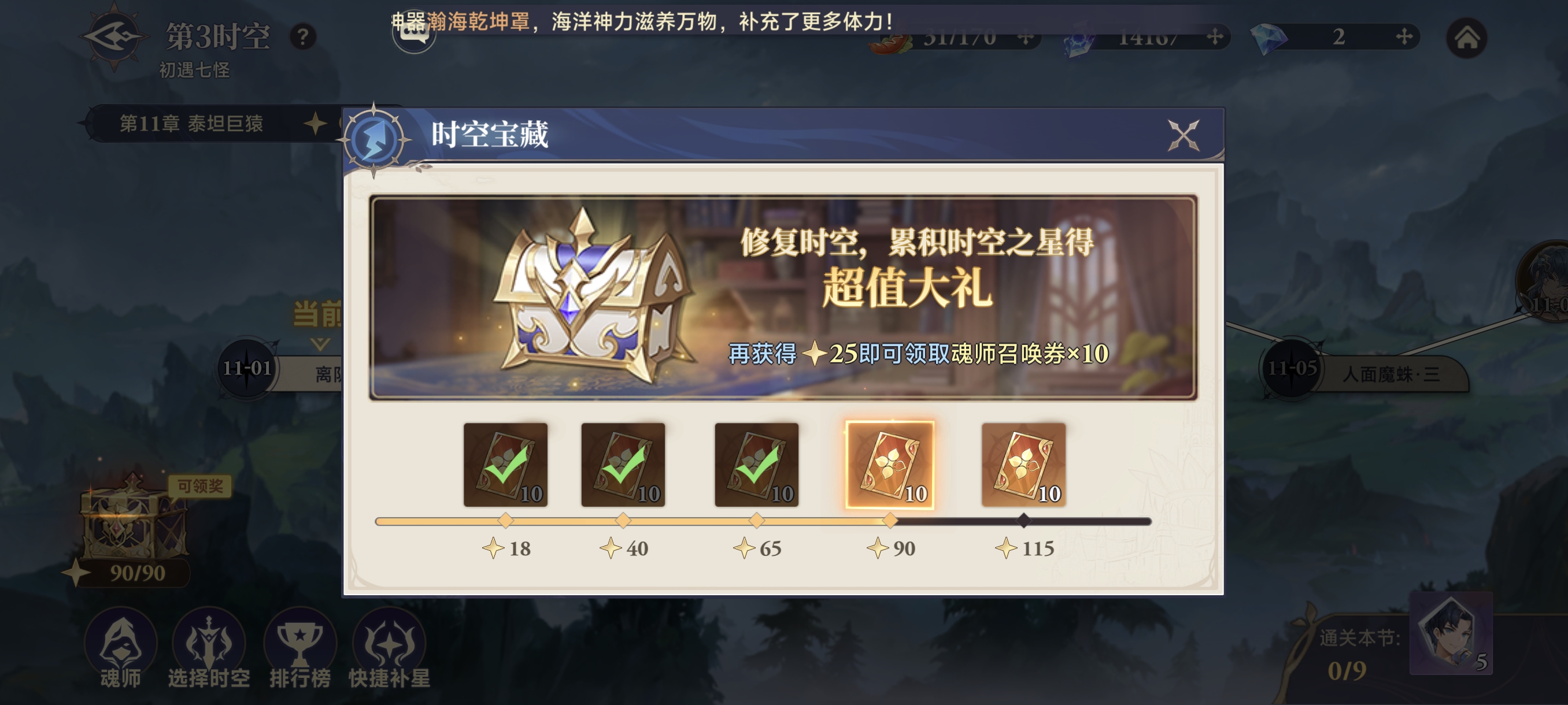Select the 115-star summon ticket reward
The width and height of the screenshot is (1568, 705).
1023,465
